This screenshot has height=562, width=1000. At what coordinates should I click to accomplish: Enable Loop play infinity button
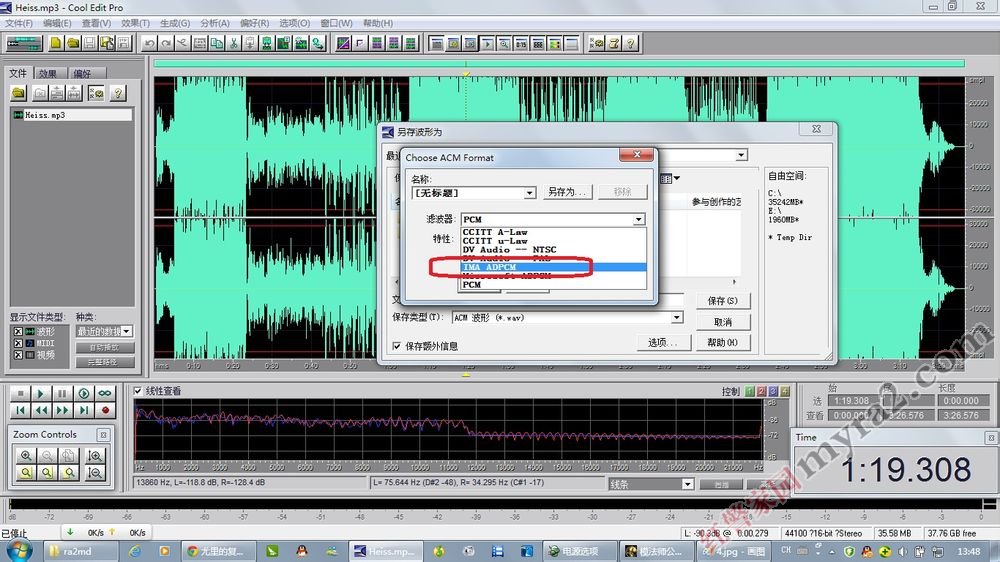(105, 394)
